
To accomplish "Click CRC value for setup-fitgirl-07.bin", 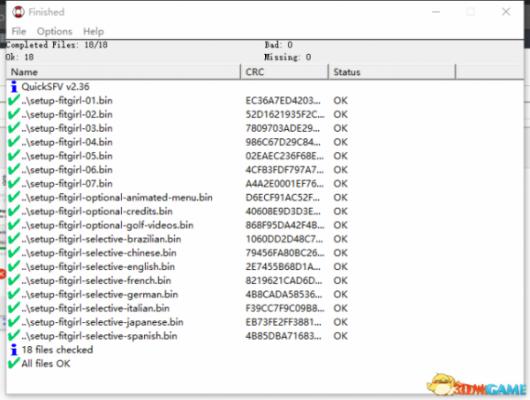I will (284, 184).
